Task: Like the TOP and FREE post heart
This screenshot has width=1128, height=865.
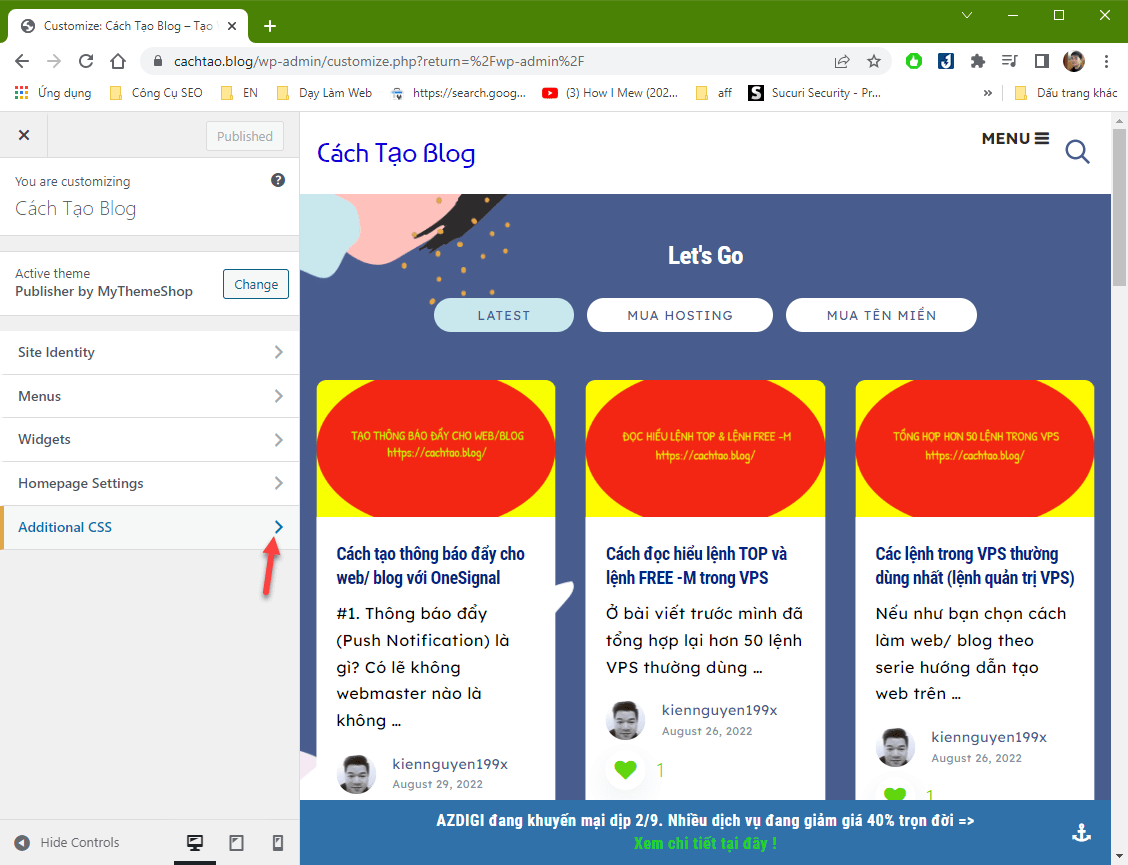Action: (625, 770)
